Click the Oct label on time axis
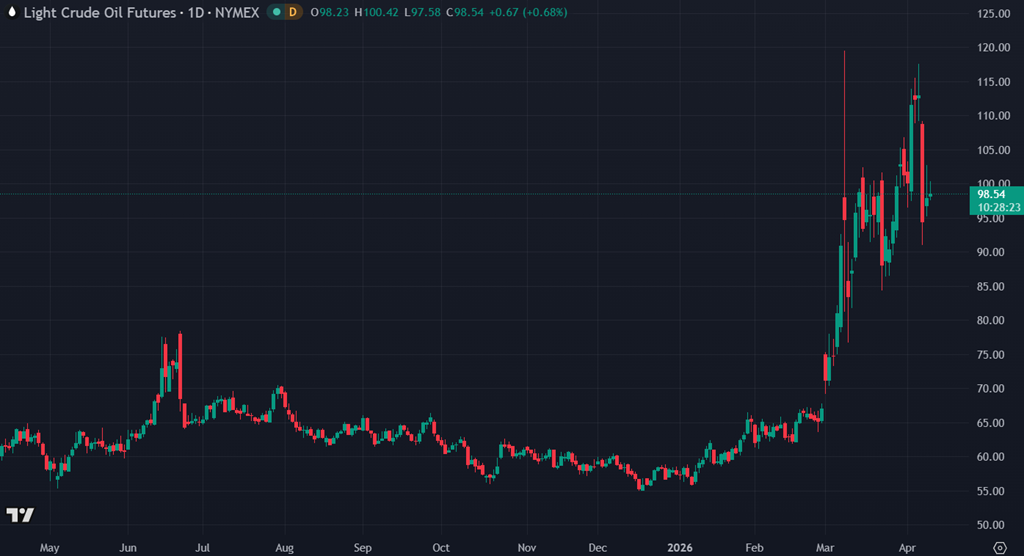The image size is (1024, 556). (x=440, y=547)
